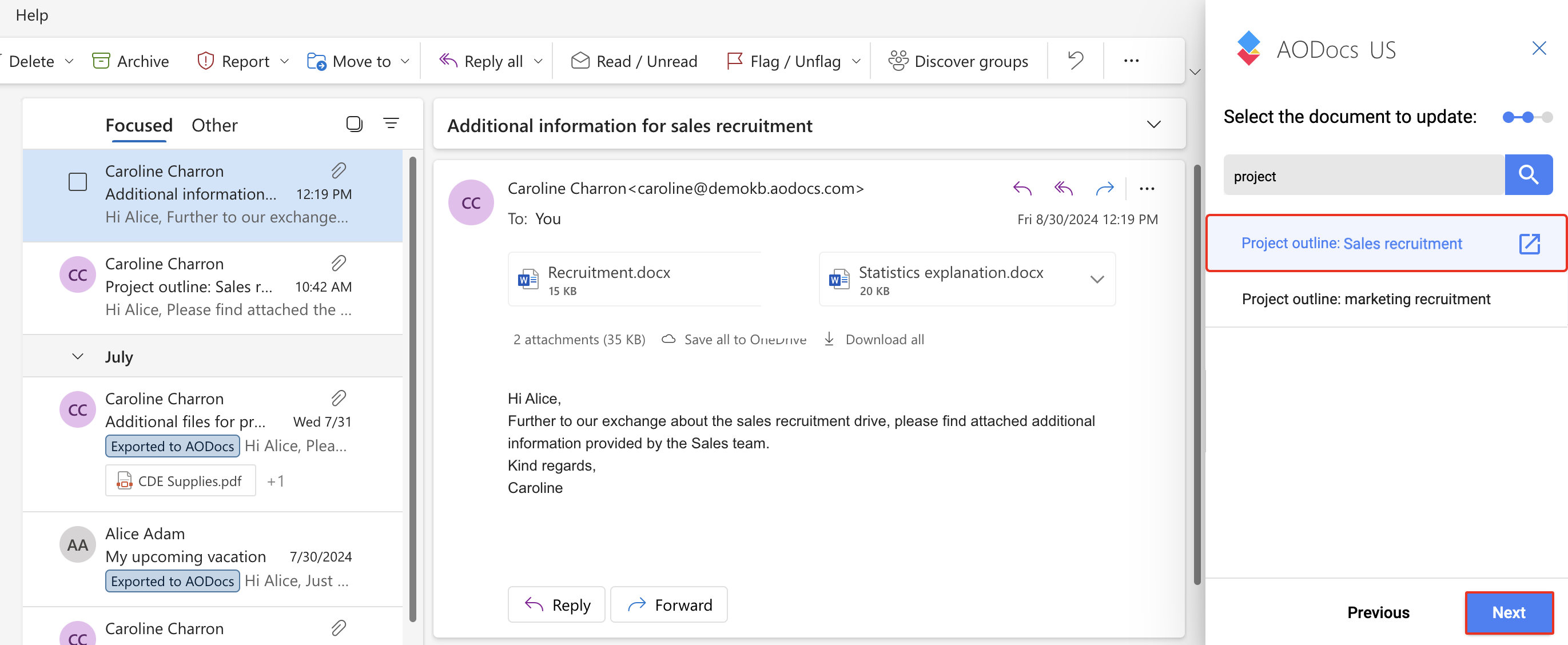Screen dimensions: 1568x645
Task: Expand the ribbon chevron at toolbar end
Action: 1194,72
